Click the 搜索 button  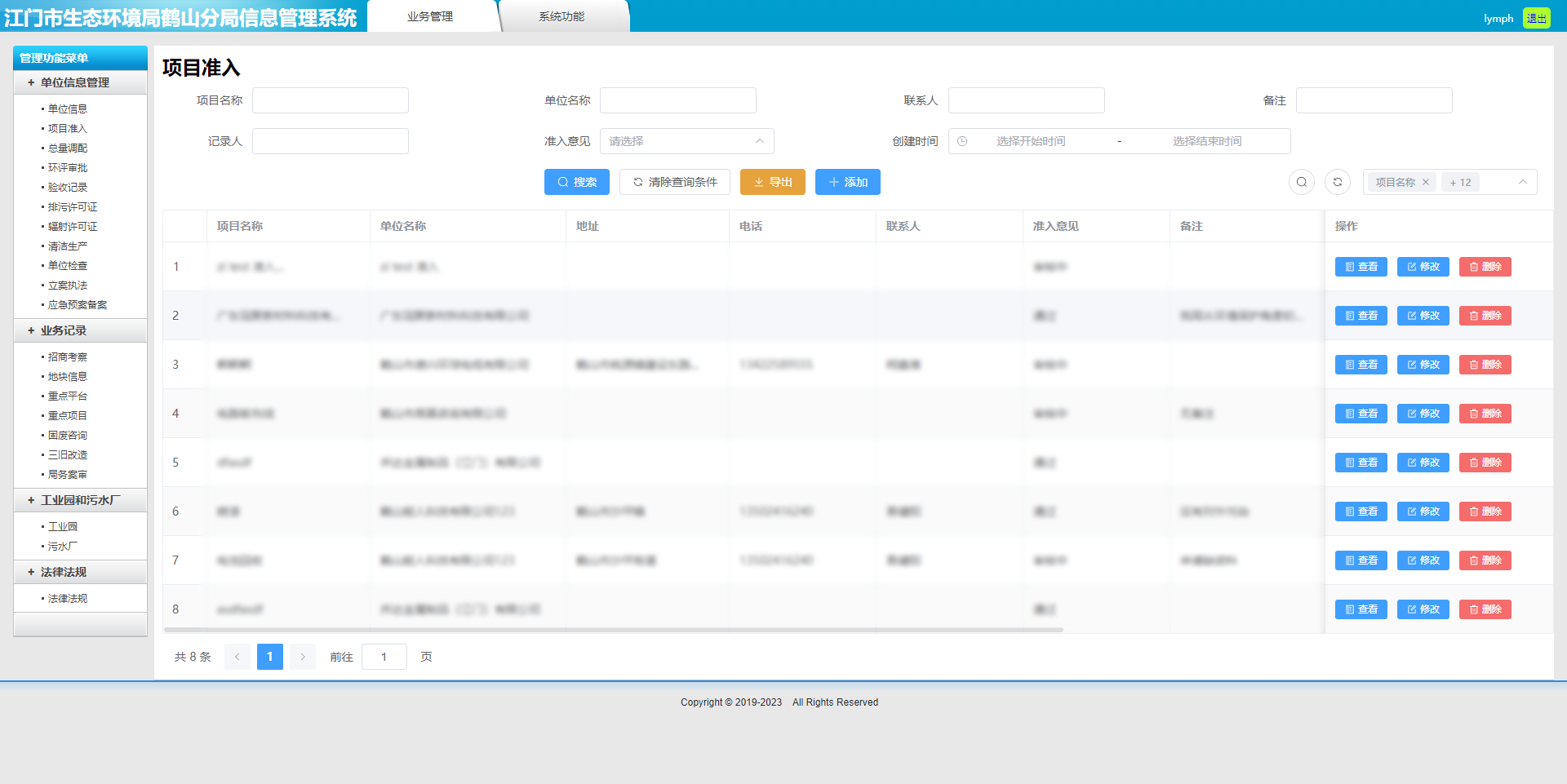577,182
